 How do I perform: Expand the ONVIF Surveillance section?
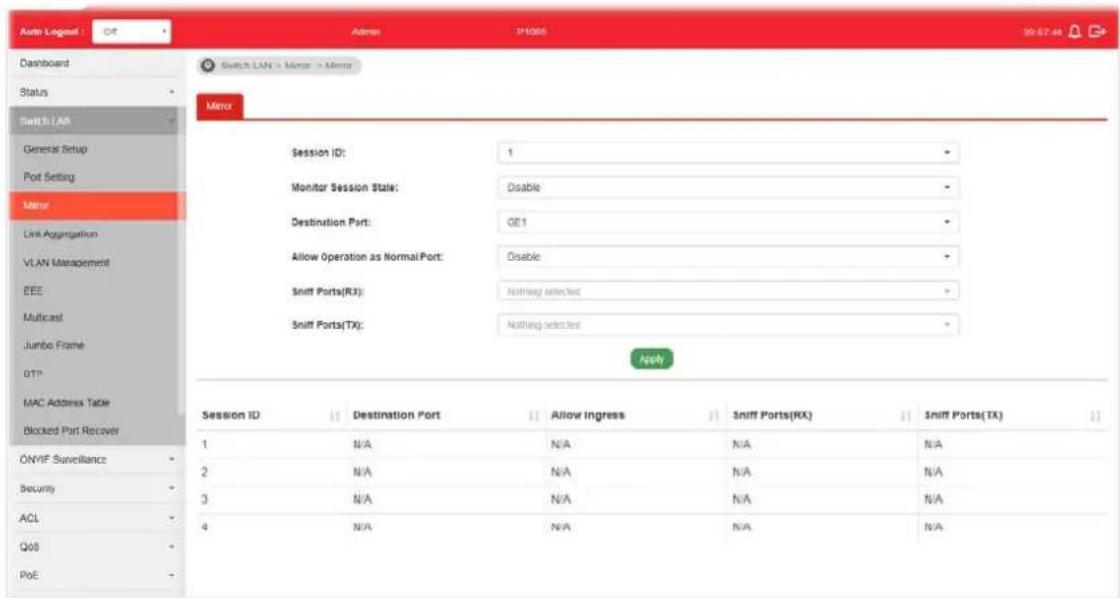click(x=96, y=460)
